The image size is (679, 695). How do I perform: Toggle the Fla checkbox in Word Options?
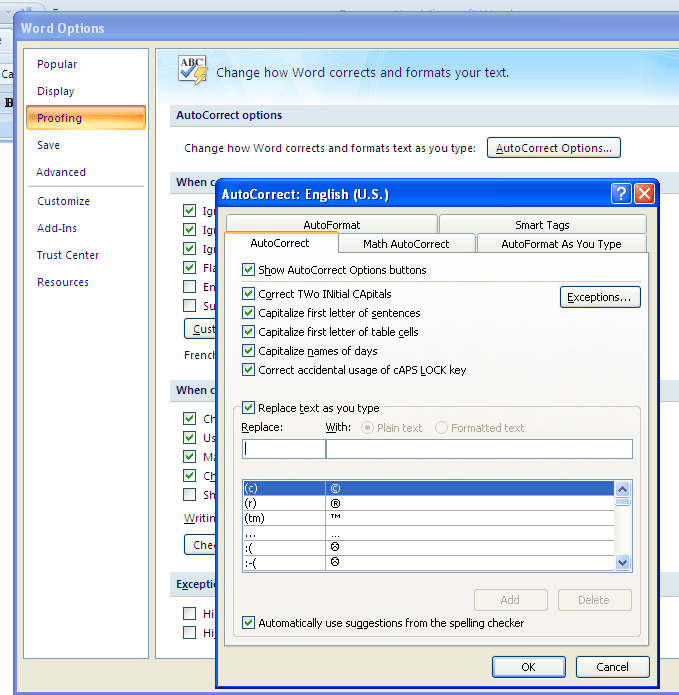[189, 267]
